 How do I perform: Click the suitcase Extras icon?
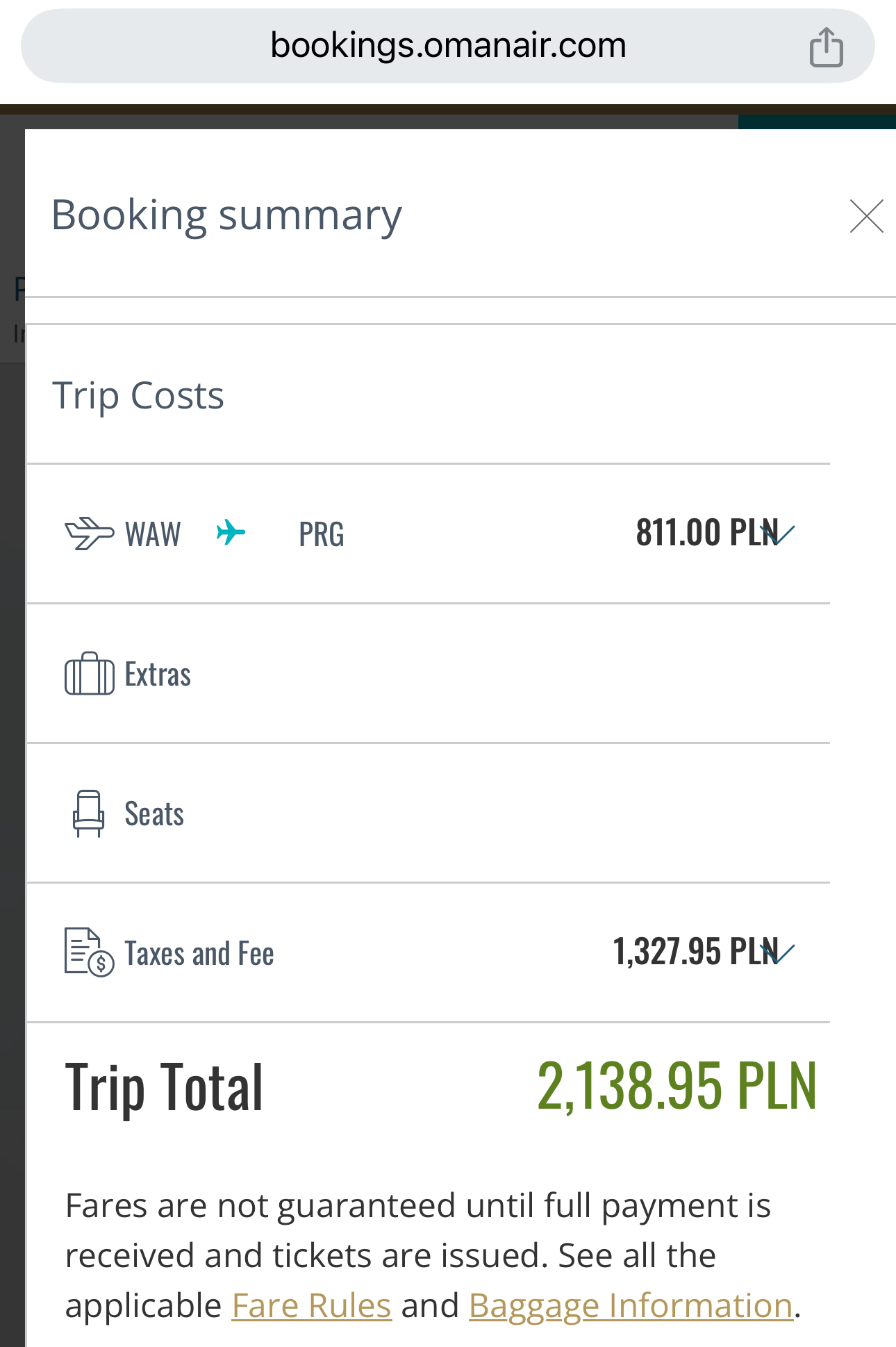point(89,673)
